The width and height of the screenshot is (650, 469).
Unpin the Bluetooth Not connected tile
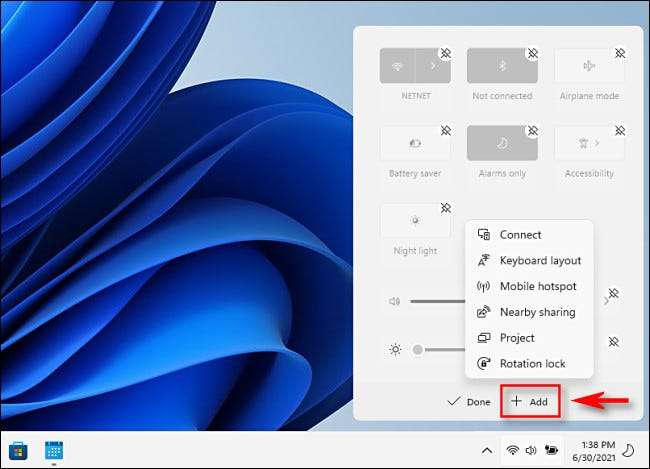533,53
